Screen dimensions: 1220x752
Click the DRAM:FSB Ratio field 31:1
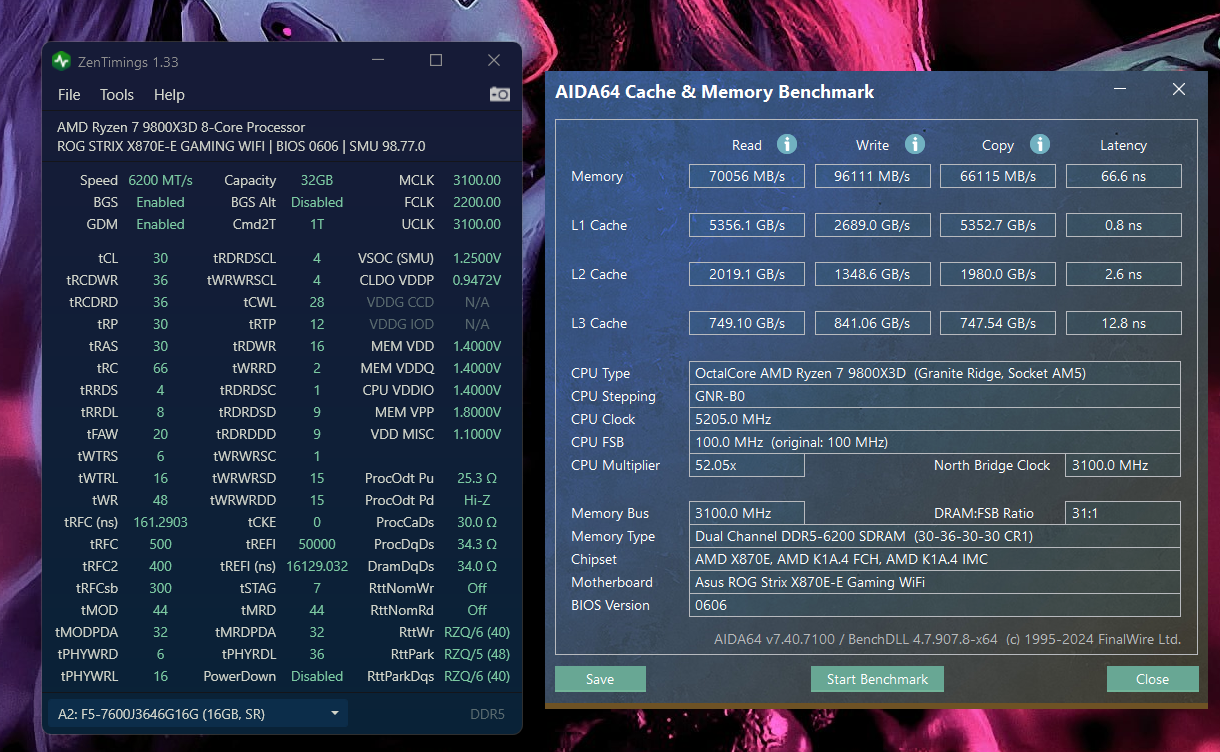click(x=1123, y=513)
